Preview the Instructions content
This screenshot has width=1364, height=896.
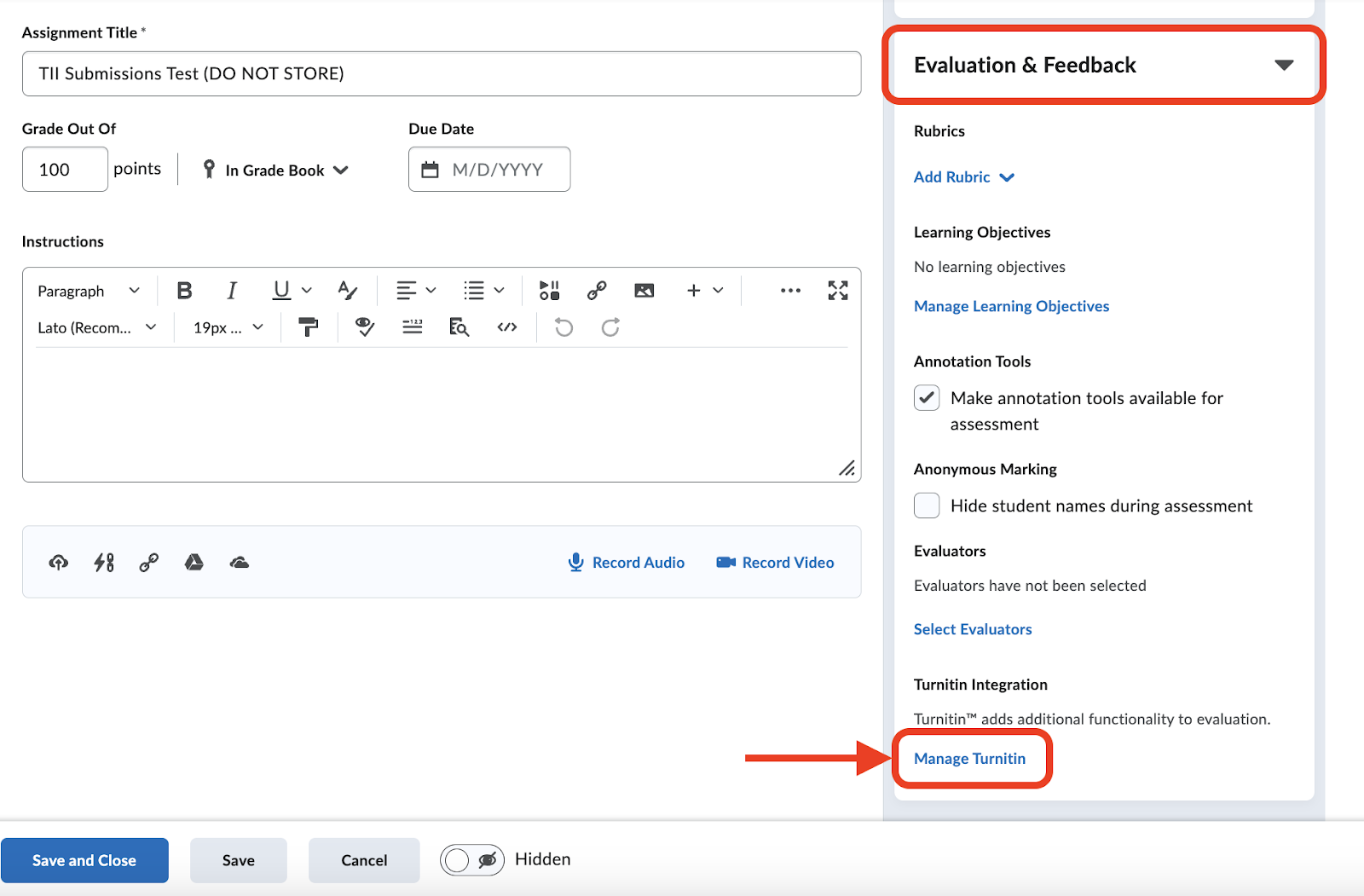point(459,327)
